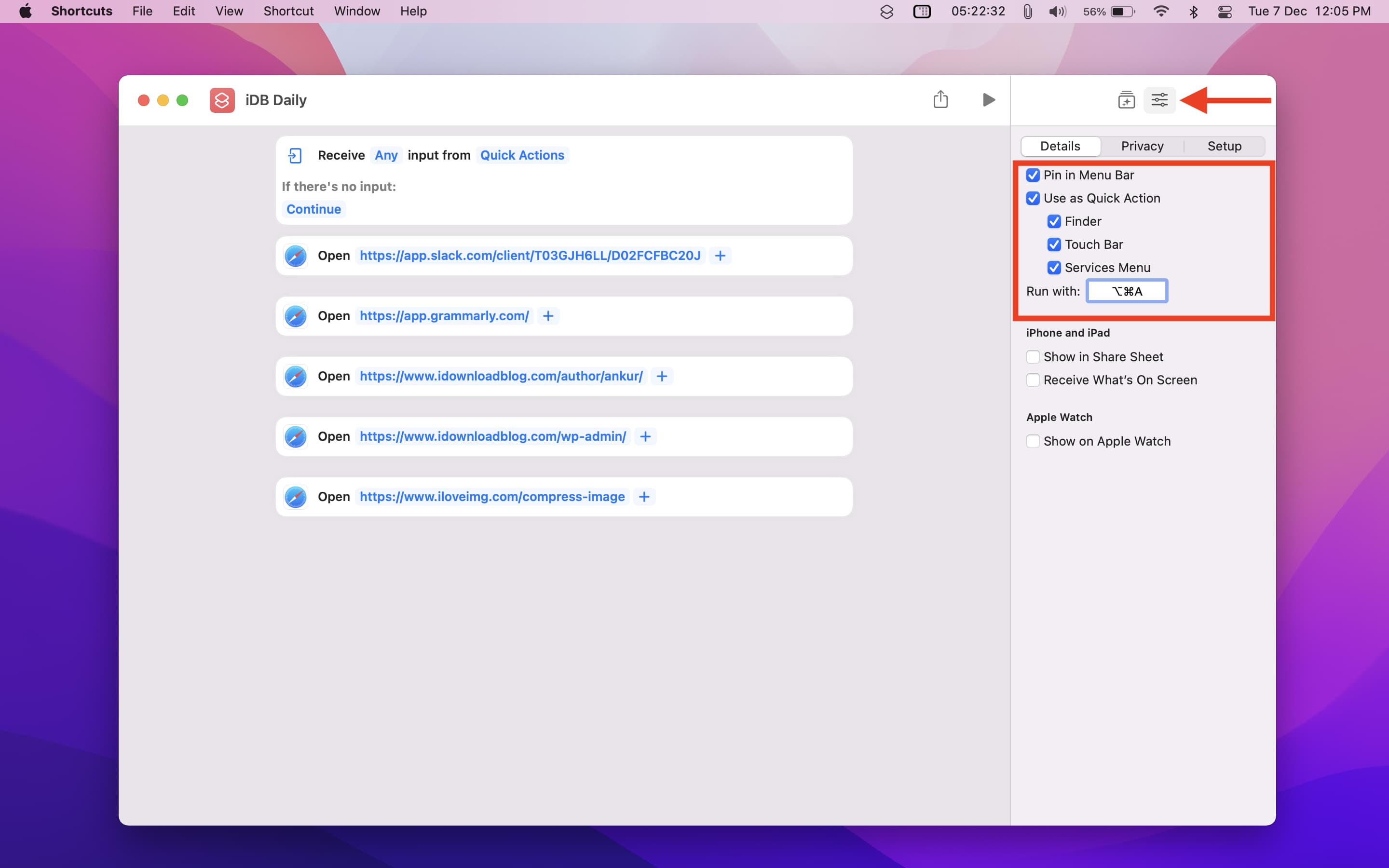This screenshot has height=868, width=1389.
Task: Click the Shortcut Details sliders icon
Action: click(1159, 100)
